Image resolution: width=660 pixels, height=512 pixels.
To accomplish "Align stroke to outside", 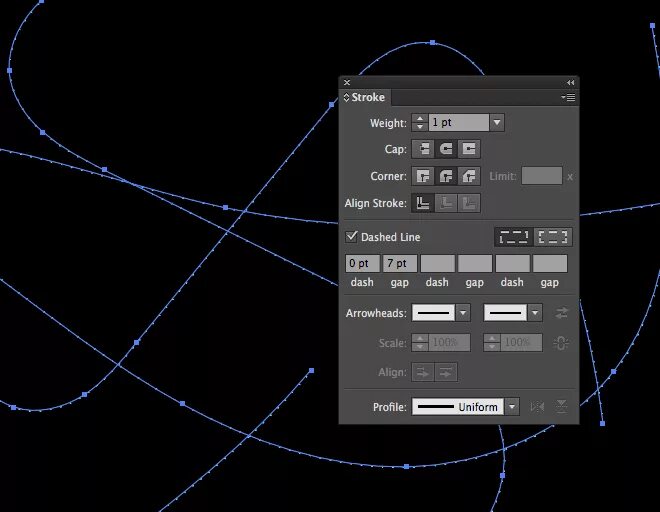I will (468, 203).
